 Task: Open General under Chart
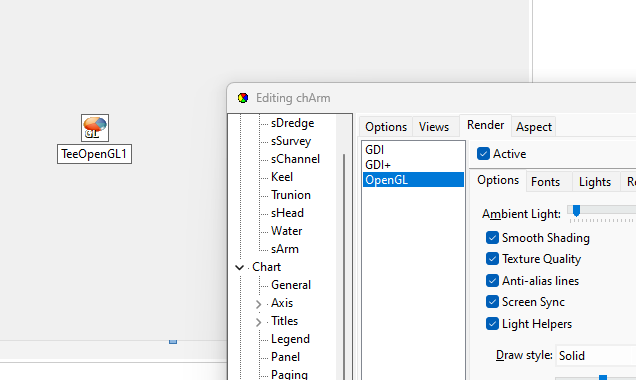(291, 285)
